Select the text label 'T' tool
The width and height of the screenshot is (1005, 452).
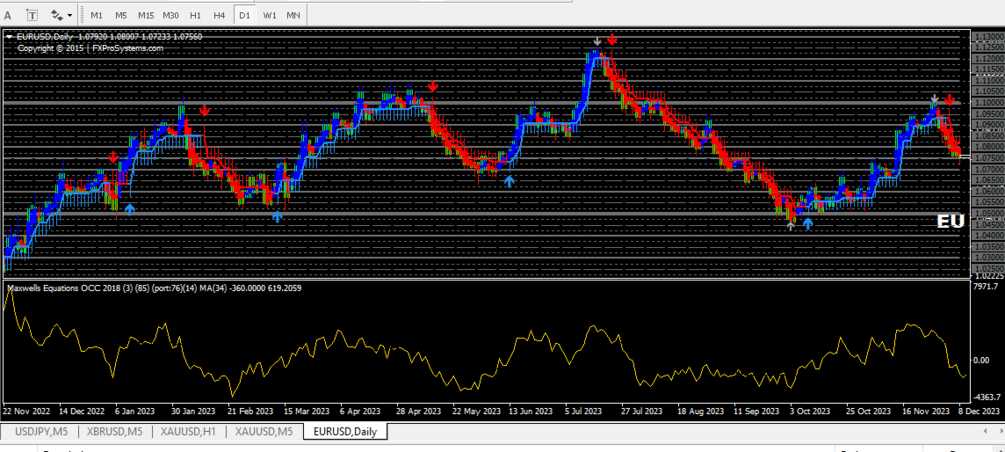pos(33,14)
